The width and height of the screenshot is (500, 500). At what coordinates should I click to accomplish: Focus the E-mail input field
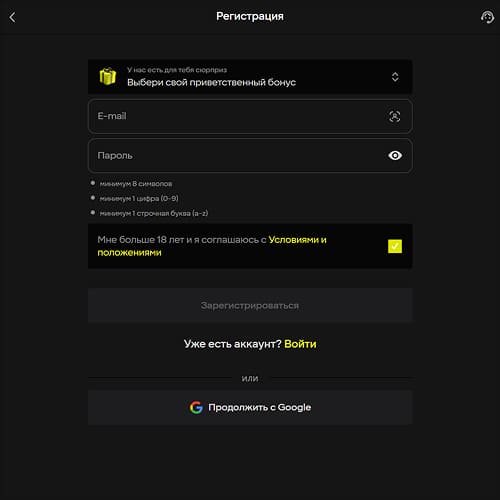tap(250, 116)
